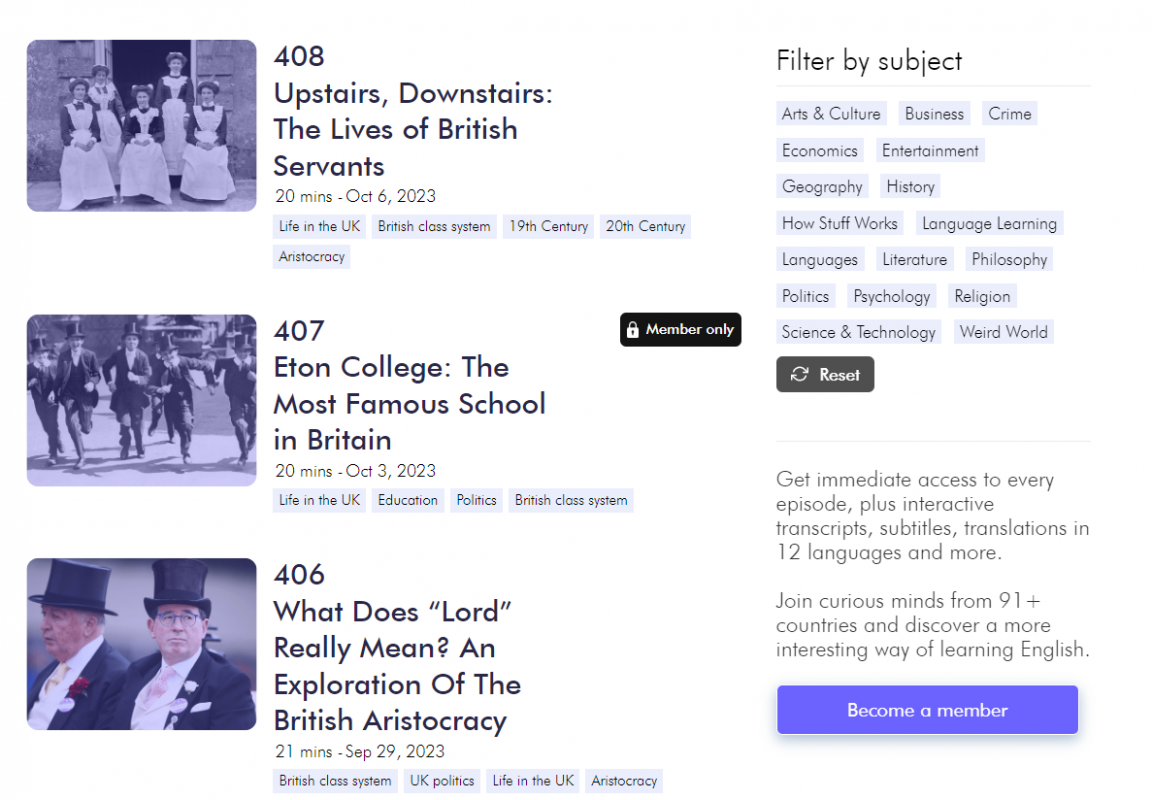1152x800 pixels.
Task: Toggle the Crime subject filter
Action: [1009, 114]
